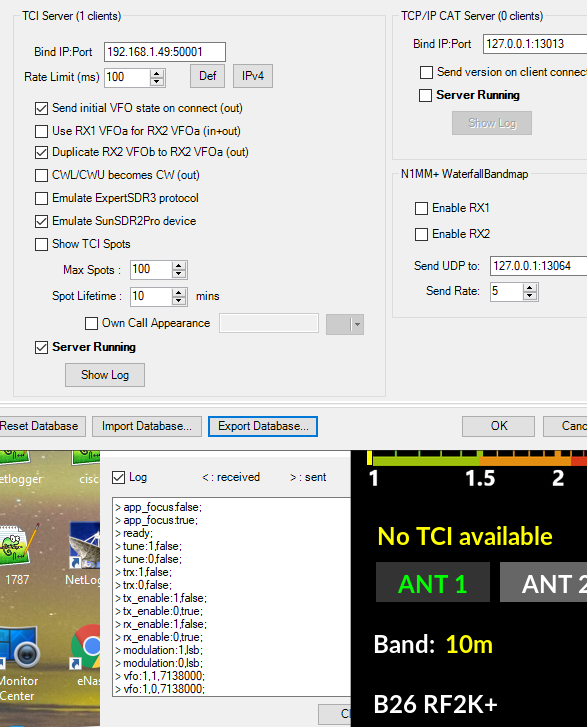Click the Export Database button
The height and width of the screenshot is (727, 587).
click(263, 426)
